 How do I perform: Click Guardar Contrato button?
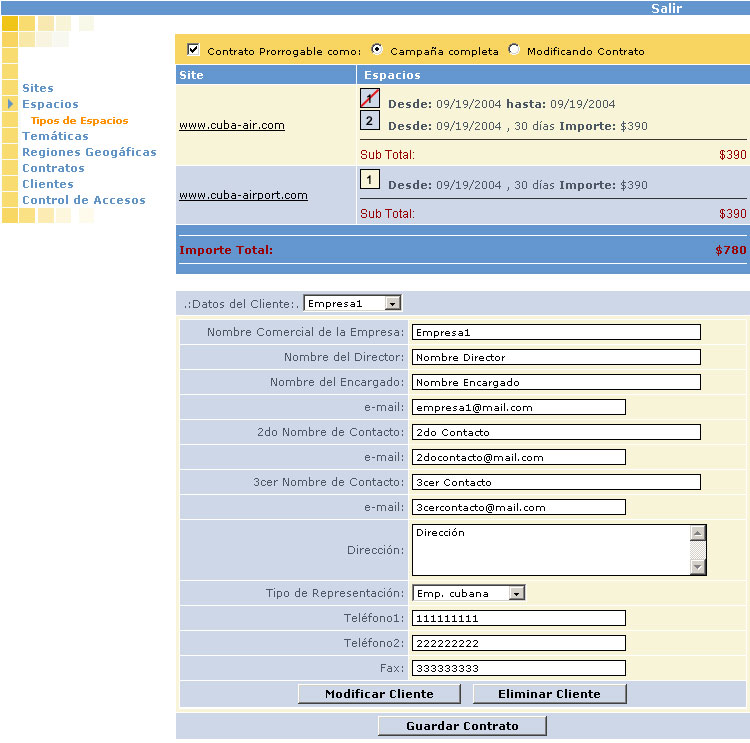[x=462, y=726]
